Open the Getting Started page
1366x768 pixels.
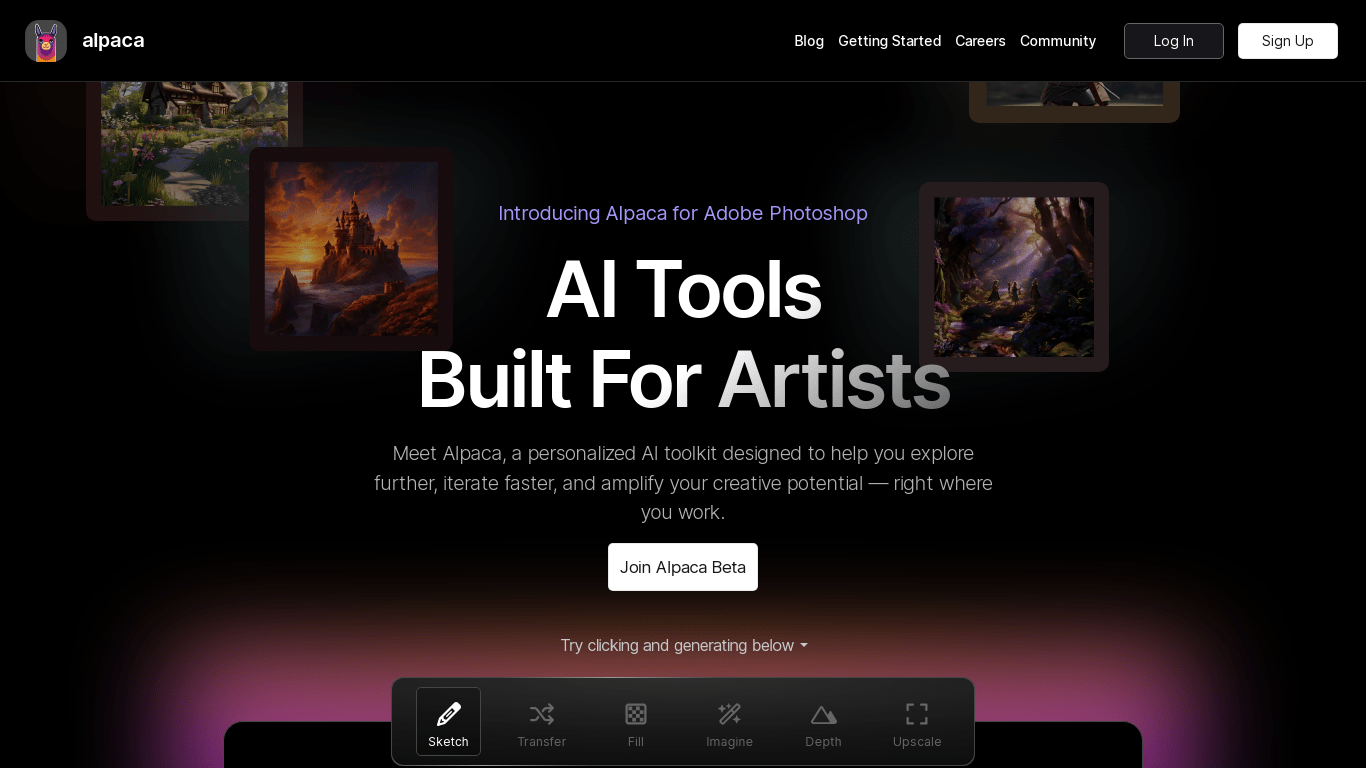click(x=889, y=41)
